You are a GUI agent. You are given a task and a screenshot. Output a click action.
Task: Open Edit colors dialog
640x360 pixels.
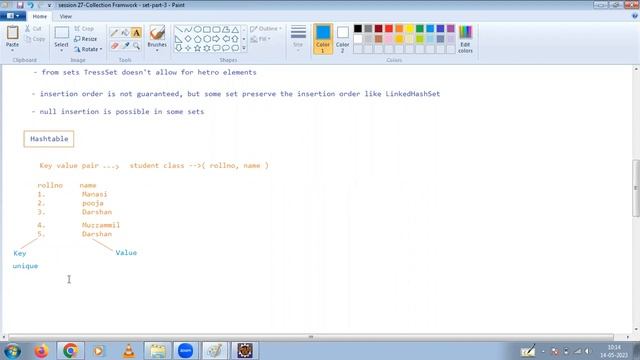click(465, 39)
